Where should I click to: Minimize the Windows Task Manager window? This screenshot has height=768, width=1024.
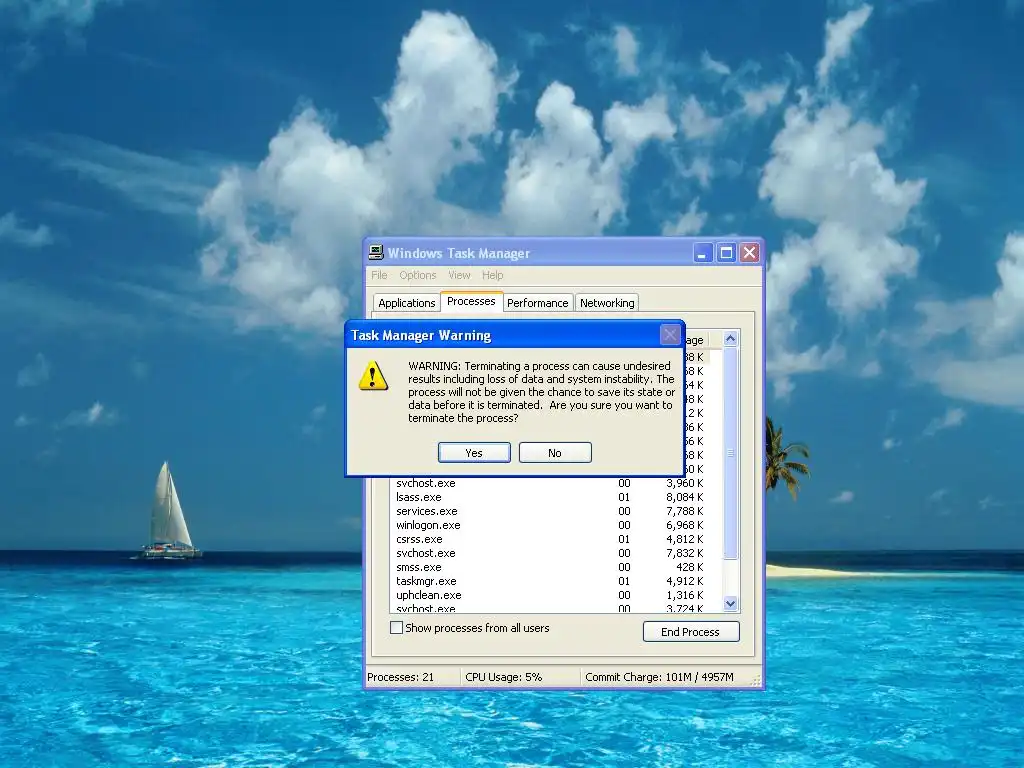point(702,253)
